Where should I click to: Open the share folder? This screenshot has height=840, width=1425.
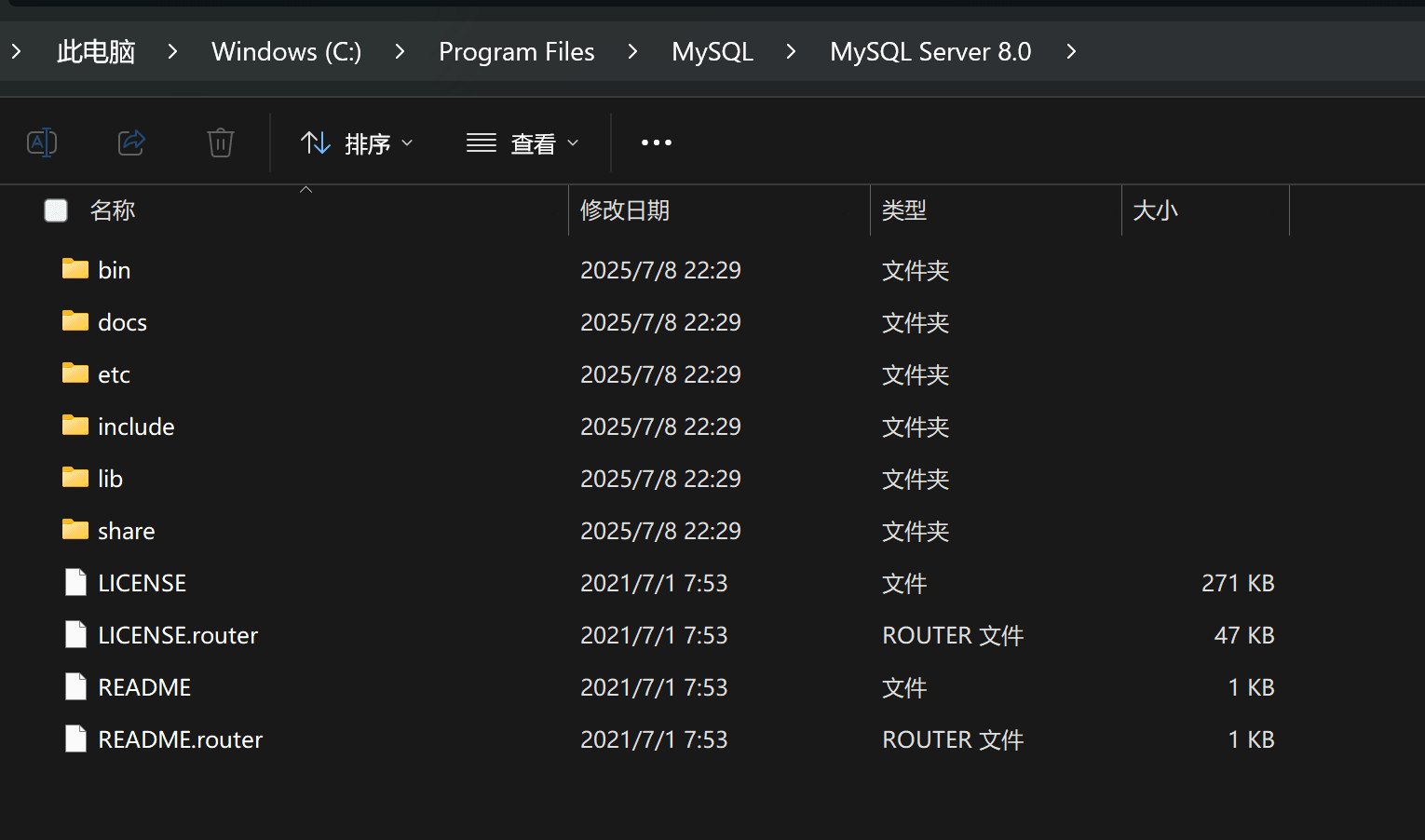(126, 530)
